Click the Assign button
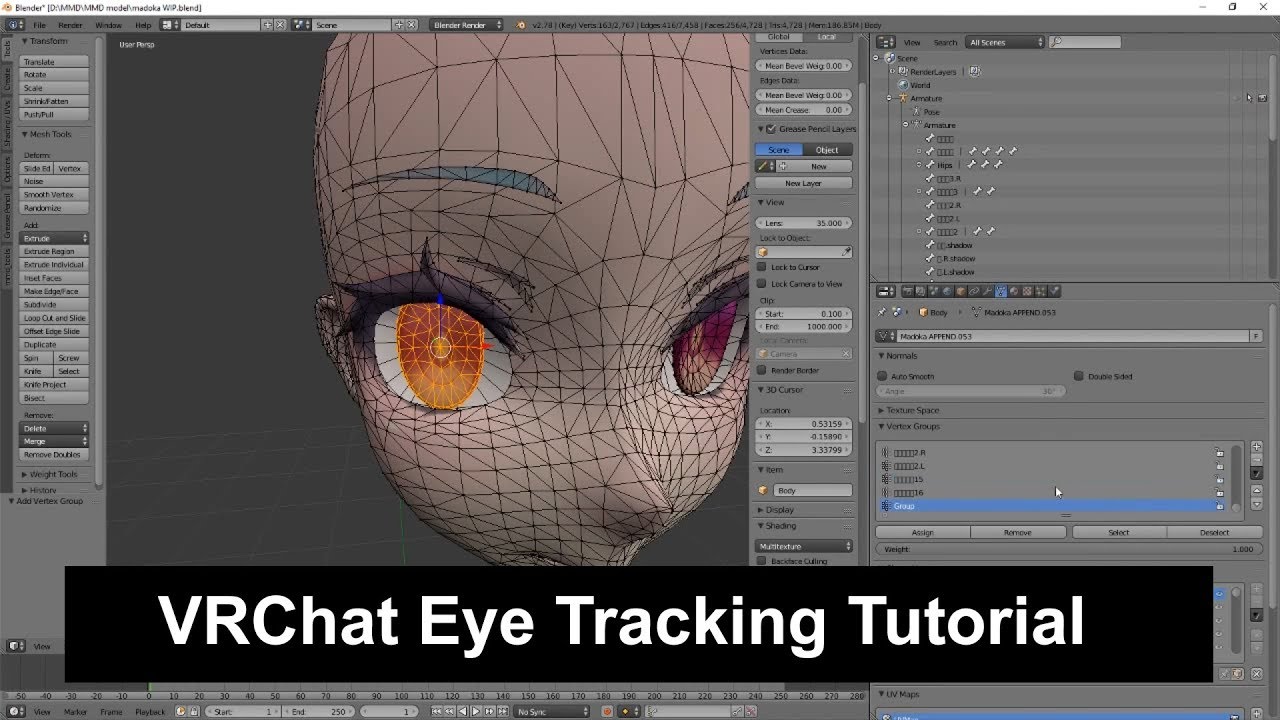The width and height of the screenshot is (1280, 720). pos(923,532)
